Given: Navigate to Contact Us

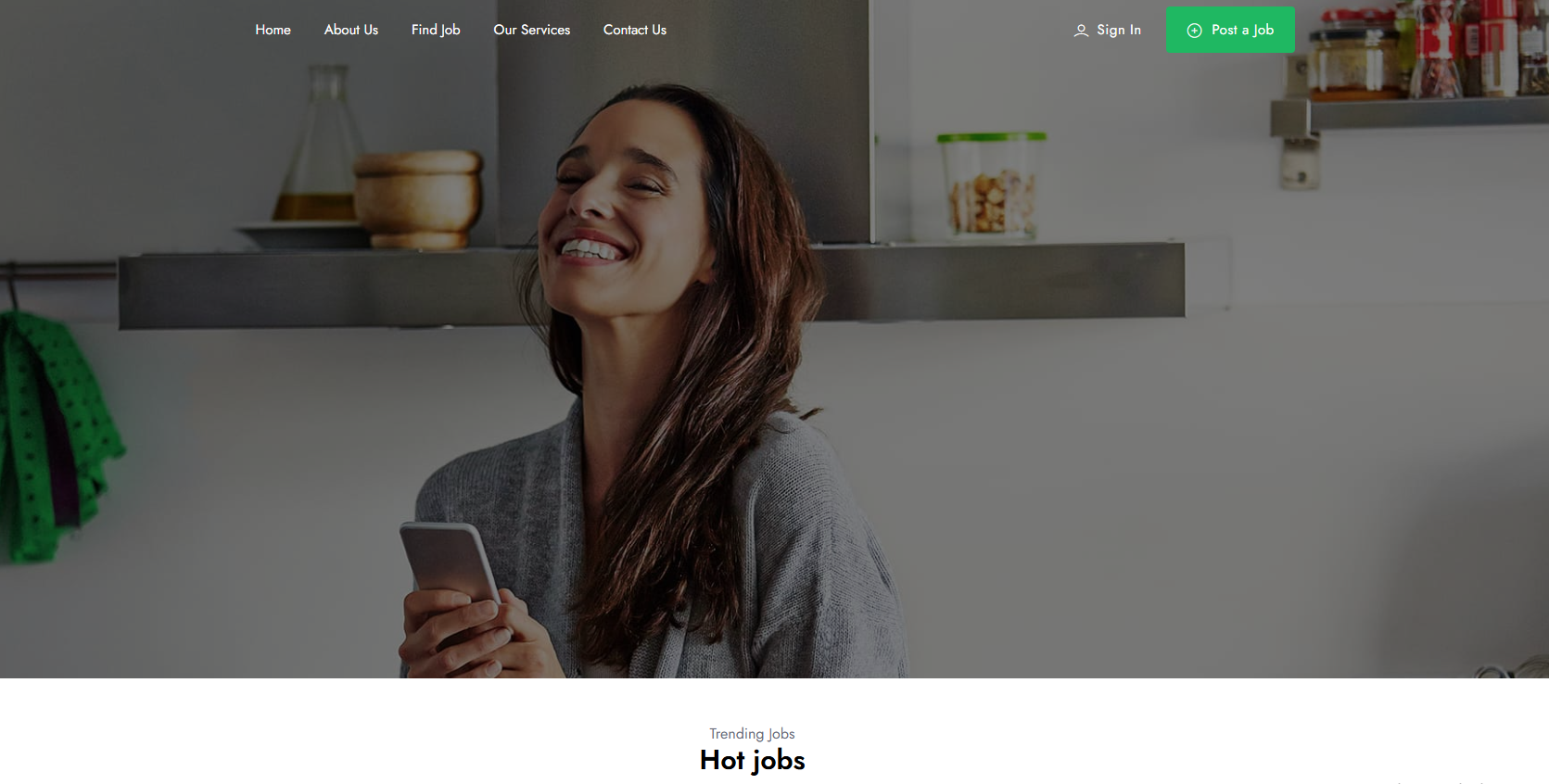Looking at the screenshot, I should click(x=635, y=30).
